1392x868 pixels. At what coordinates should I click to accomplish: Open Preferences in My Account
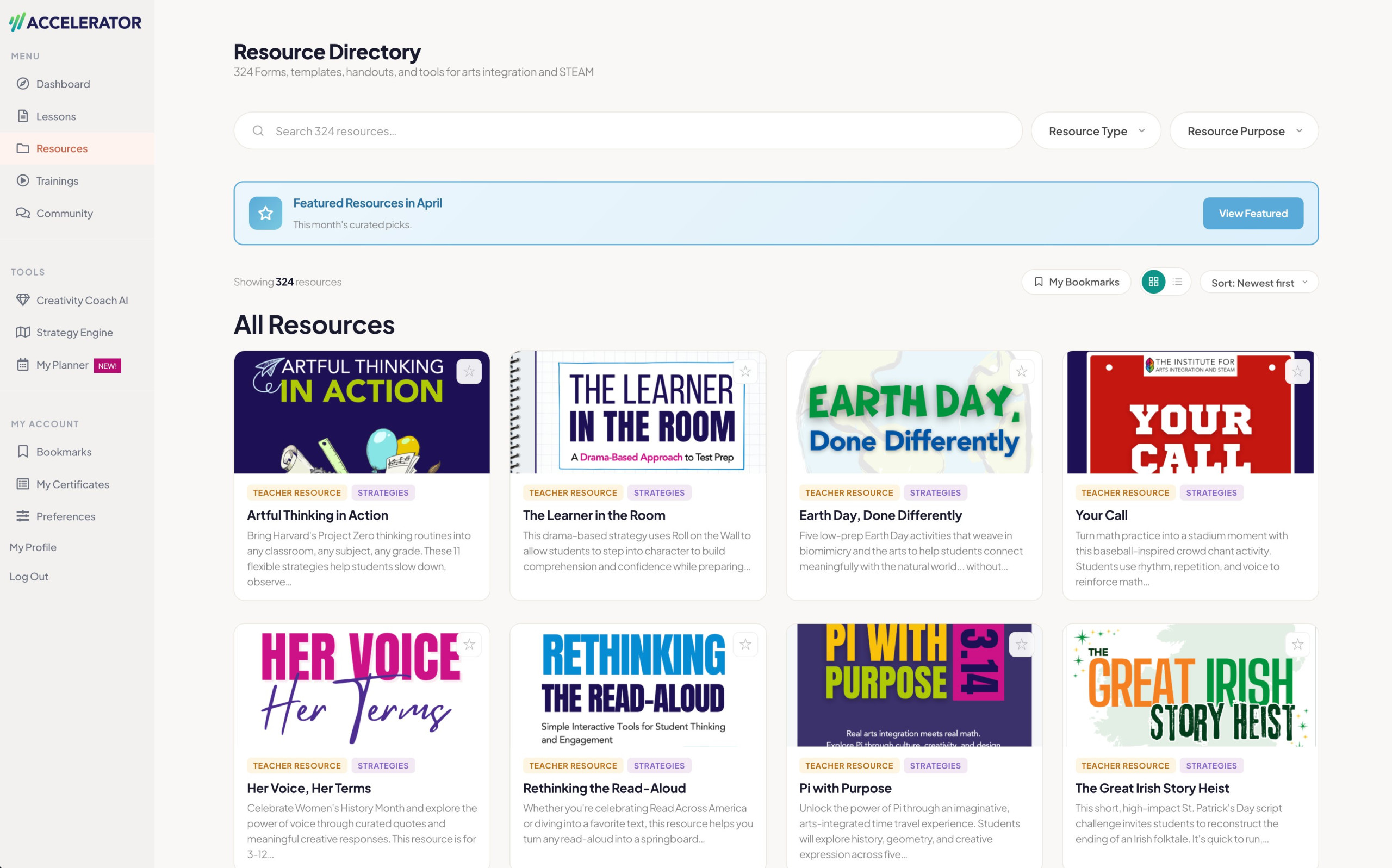tap(77, 516)
